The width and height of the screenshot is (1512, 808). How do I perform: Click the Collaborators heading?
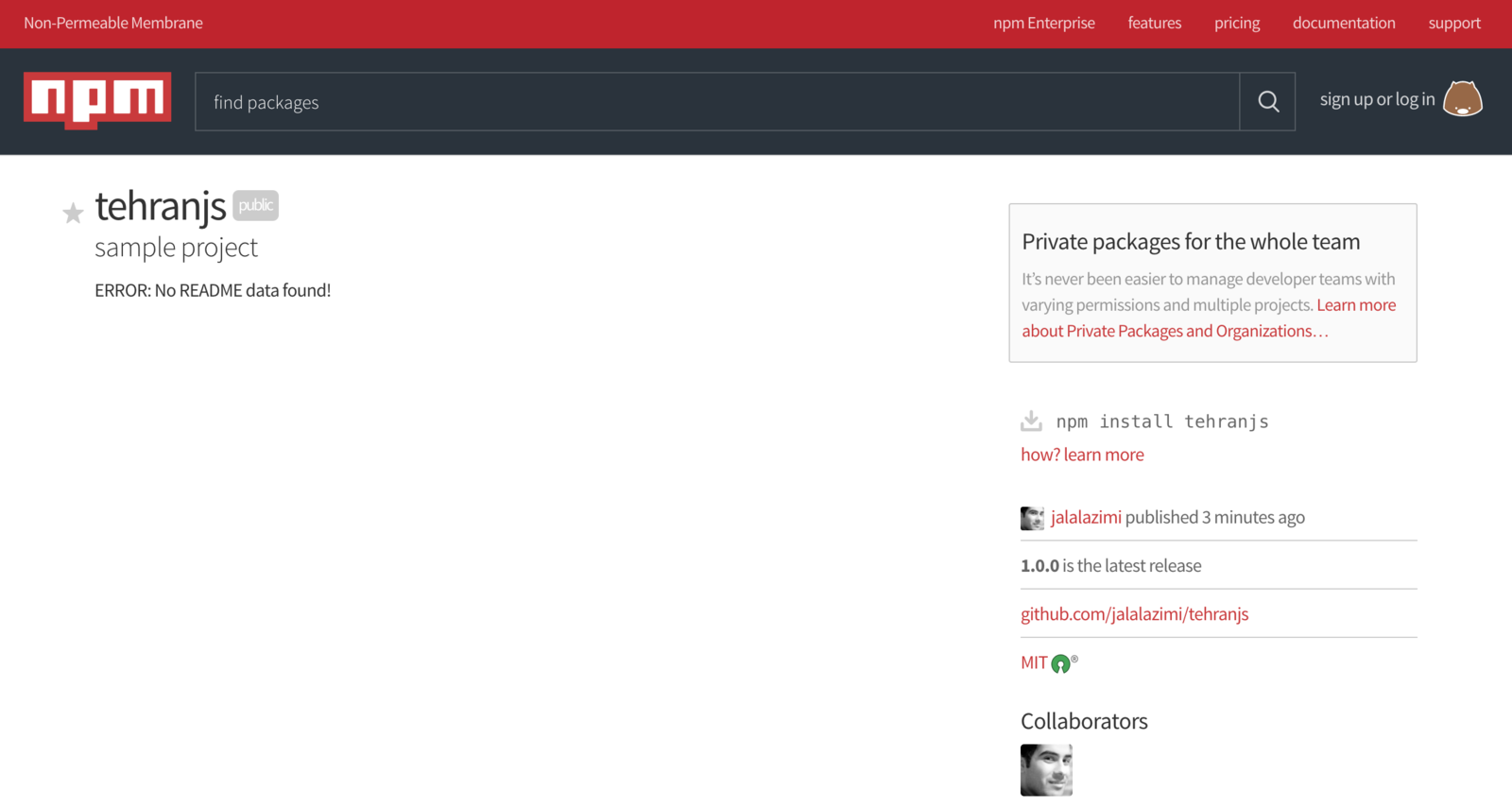tap(1084, 721)
